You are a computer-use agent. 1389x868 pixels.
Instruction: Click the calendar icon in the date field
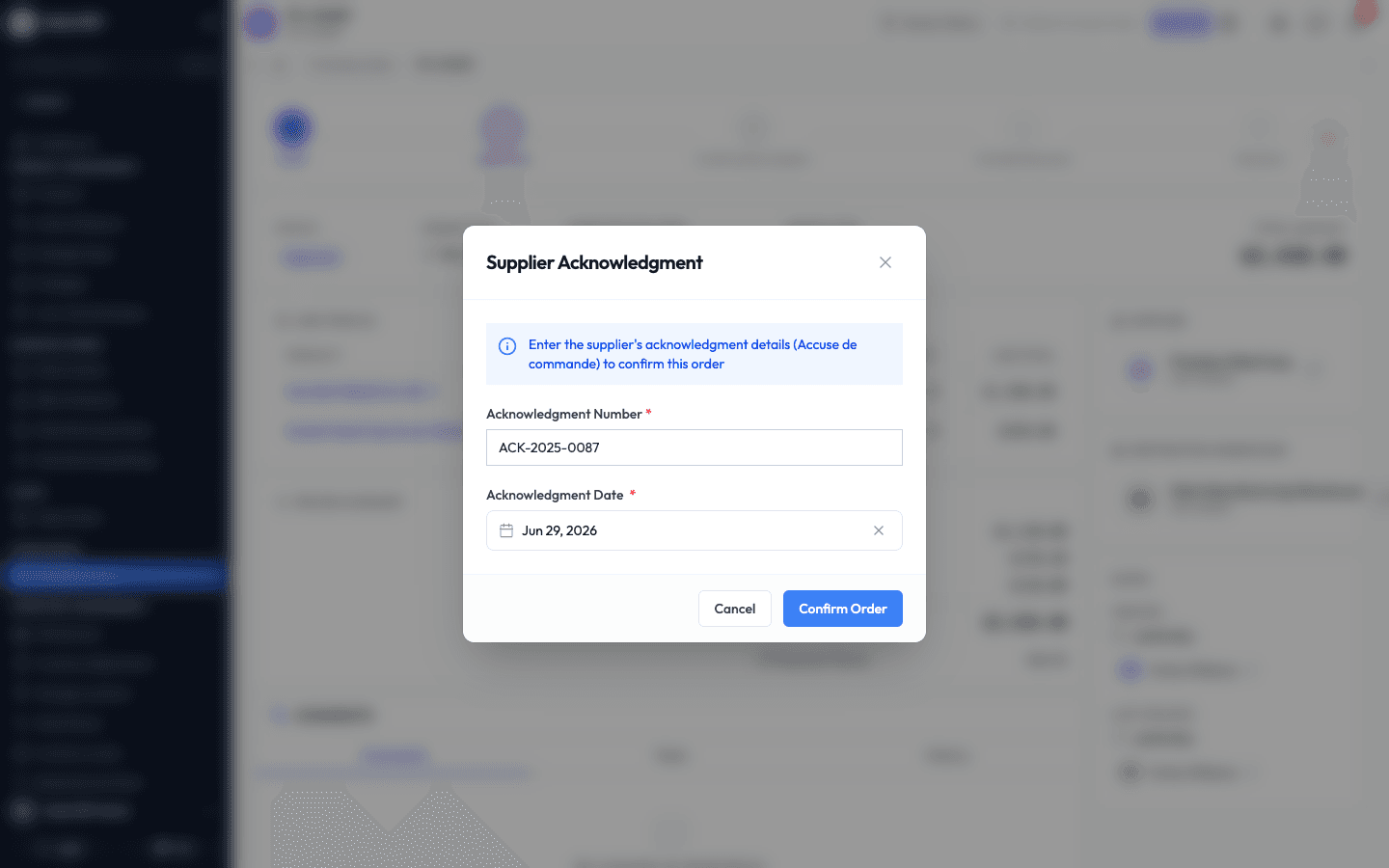pyautogui.click(x=506, y=530)
